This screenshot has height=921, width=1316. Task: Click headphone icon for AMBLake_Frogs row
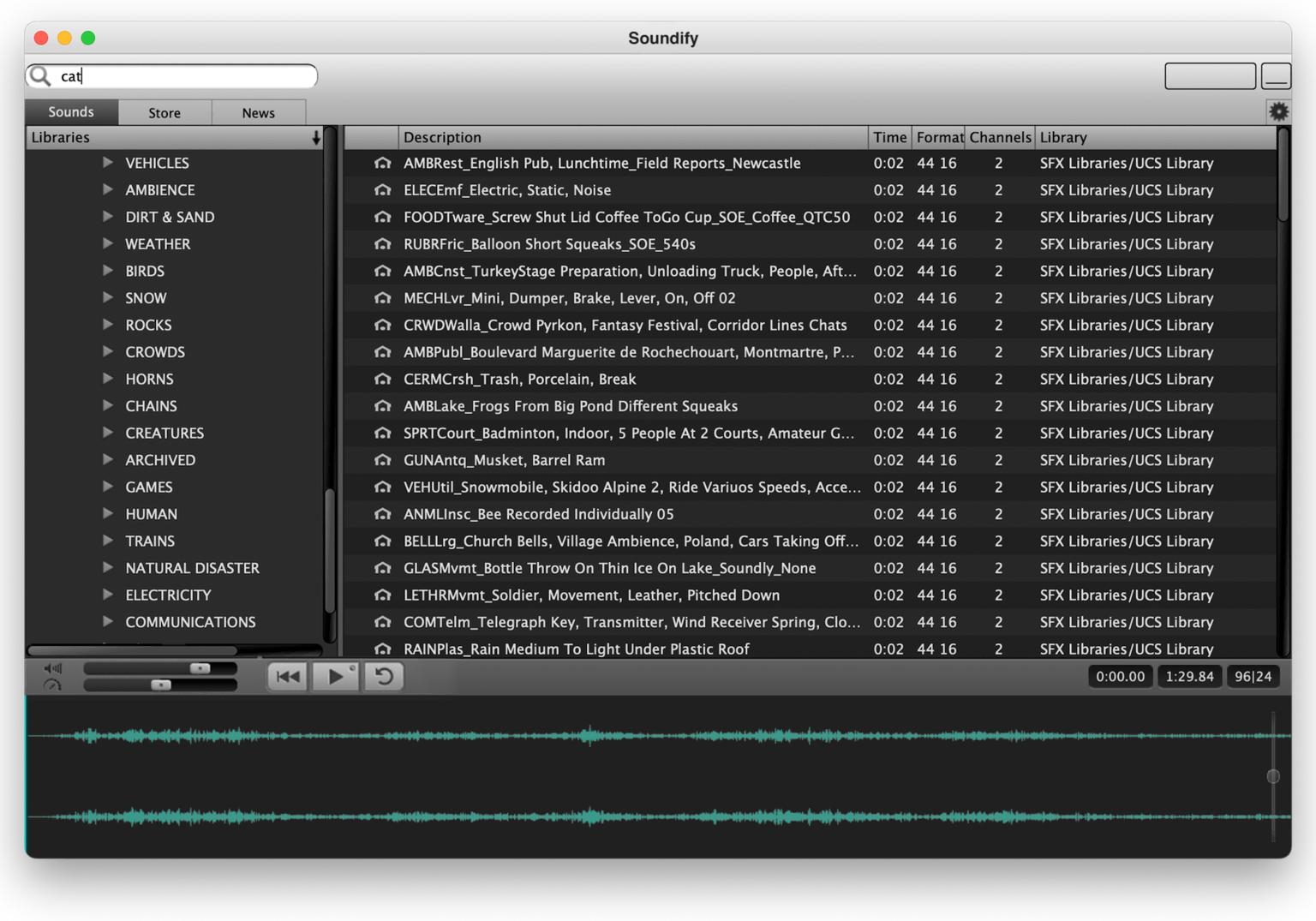coord(382,406)
